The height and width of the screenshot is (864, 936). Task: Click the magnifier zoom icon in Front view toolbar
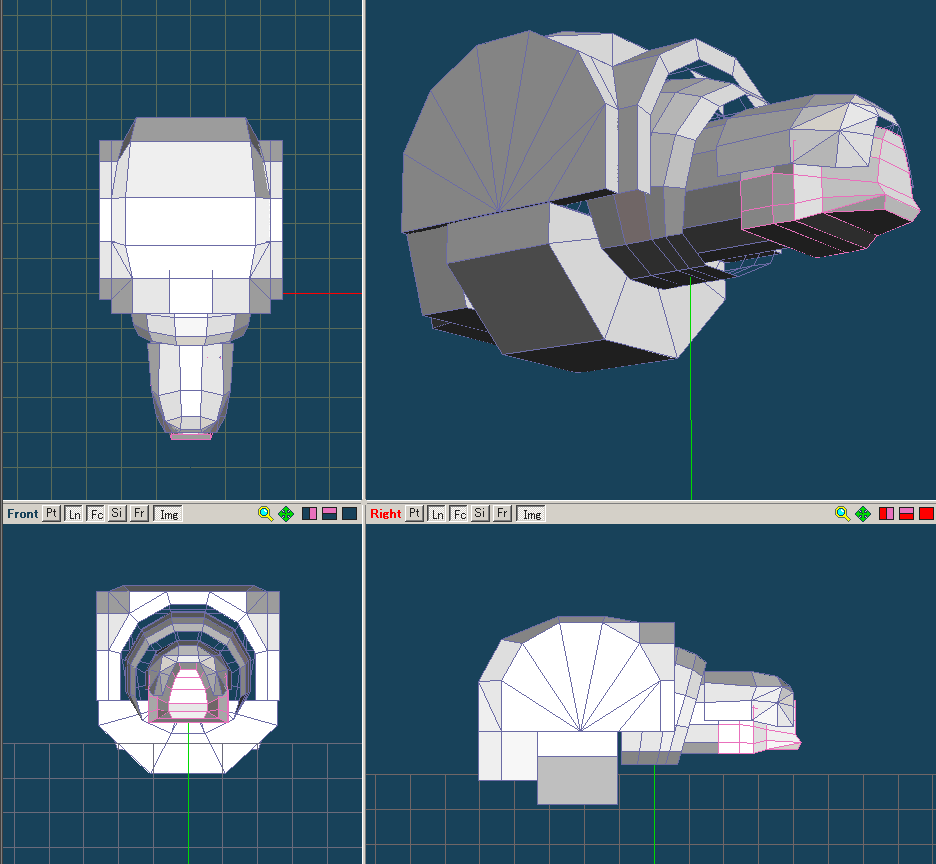(x=265, y=514)
